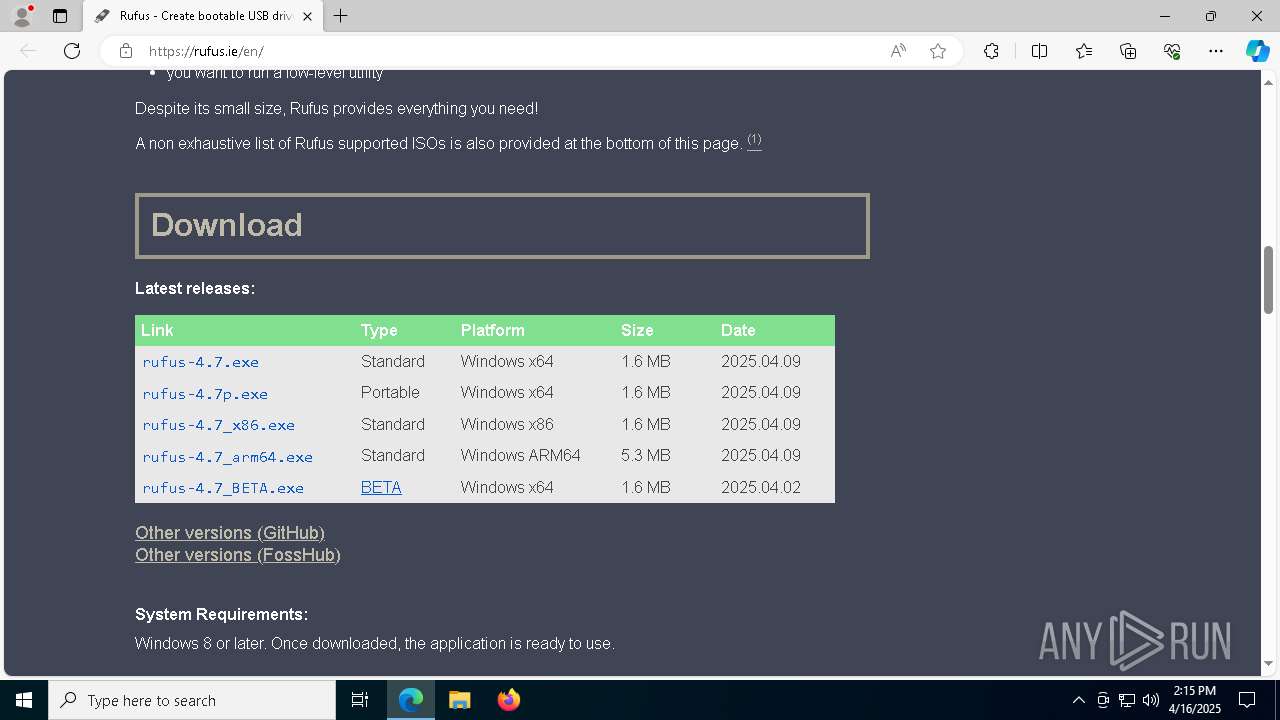Image resolution: width=1280 pixels, height=720 pixels.
Task: Open a new tab with plus button
Action: (341, 16)
